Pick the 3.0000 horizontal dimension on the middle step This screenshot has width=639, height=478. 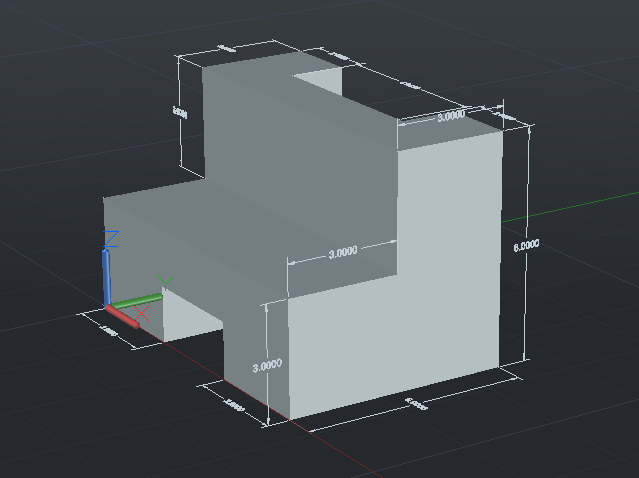tap(343, 253)
